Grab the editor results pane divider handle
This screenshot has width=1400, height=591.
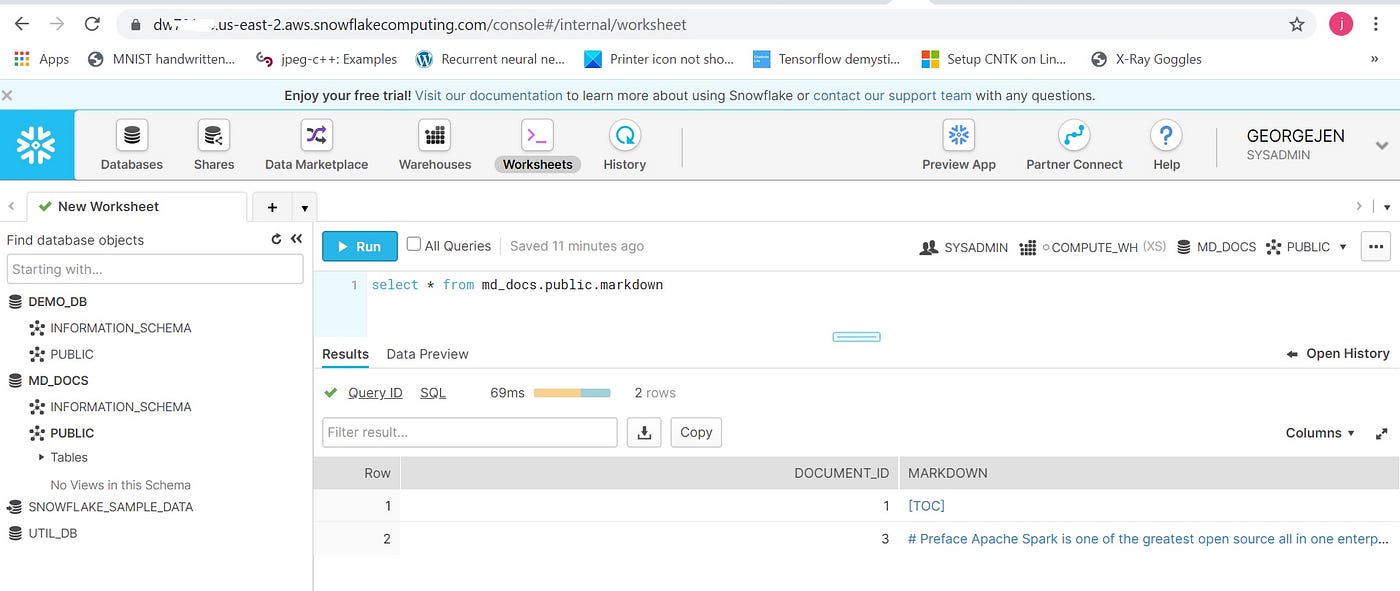(x=856, y=337)
